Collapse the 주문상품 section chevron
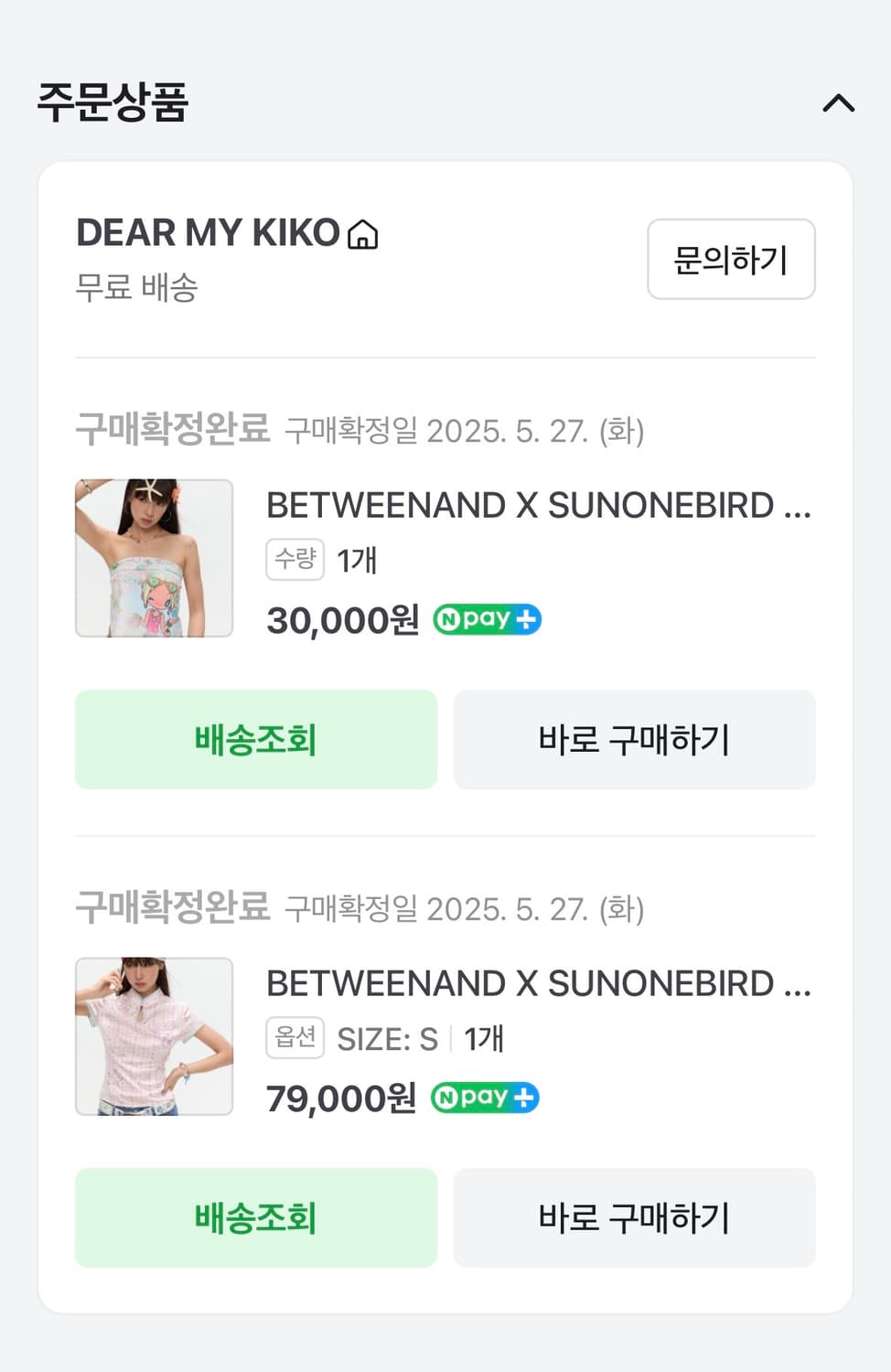This screenshot has height=1372, width=891. pyautogui.click(x=838, y=103)
